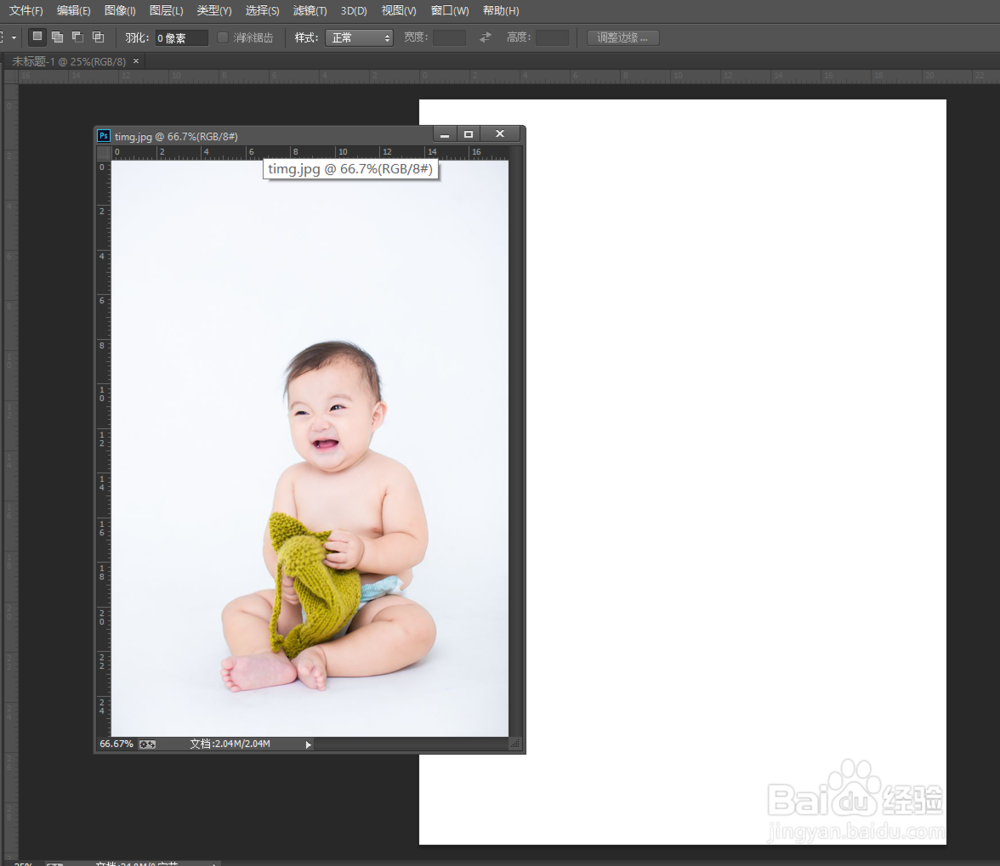
Task: Open the 帮助(H) menu
Action: [501, 11]
